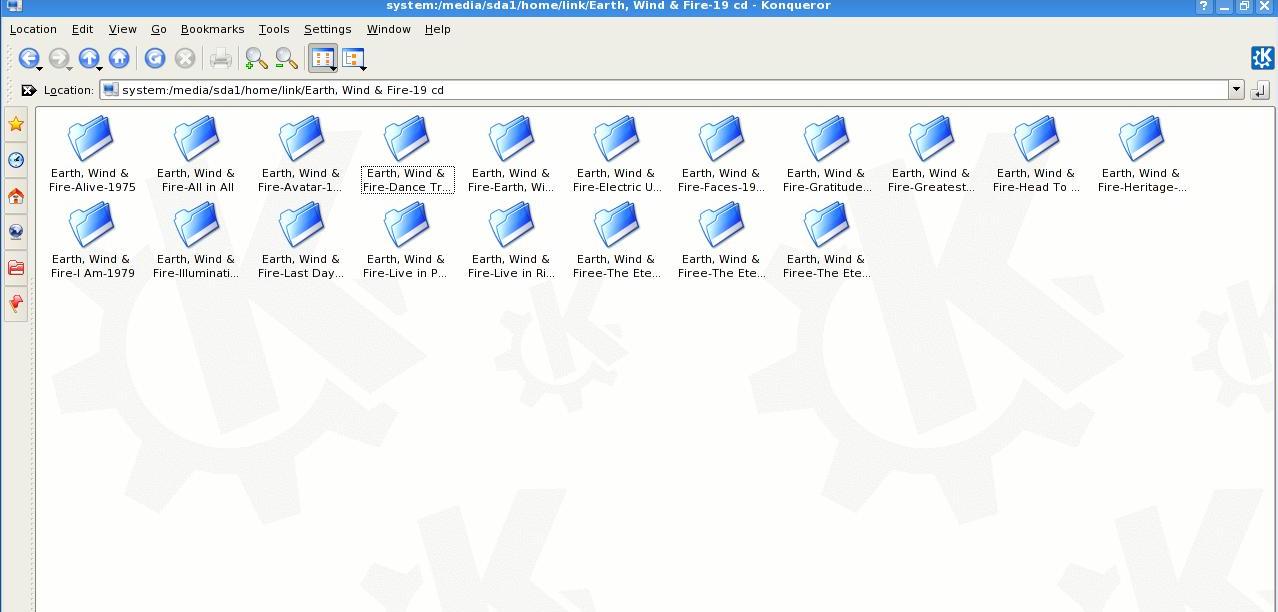Click the Print toolbar icon
The image size is (1278, 612).
click(221, 58)
